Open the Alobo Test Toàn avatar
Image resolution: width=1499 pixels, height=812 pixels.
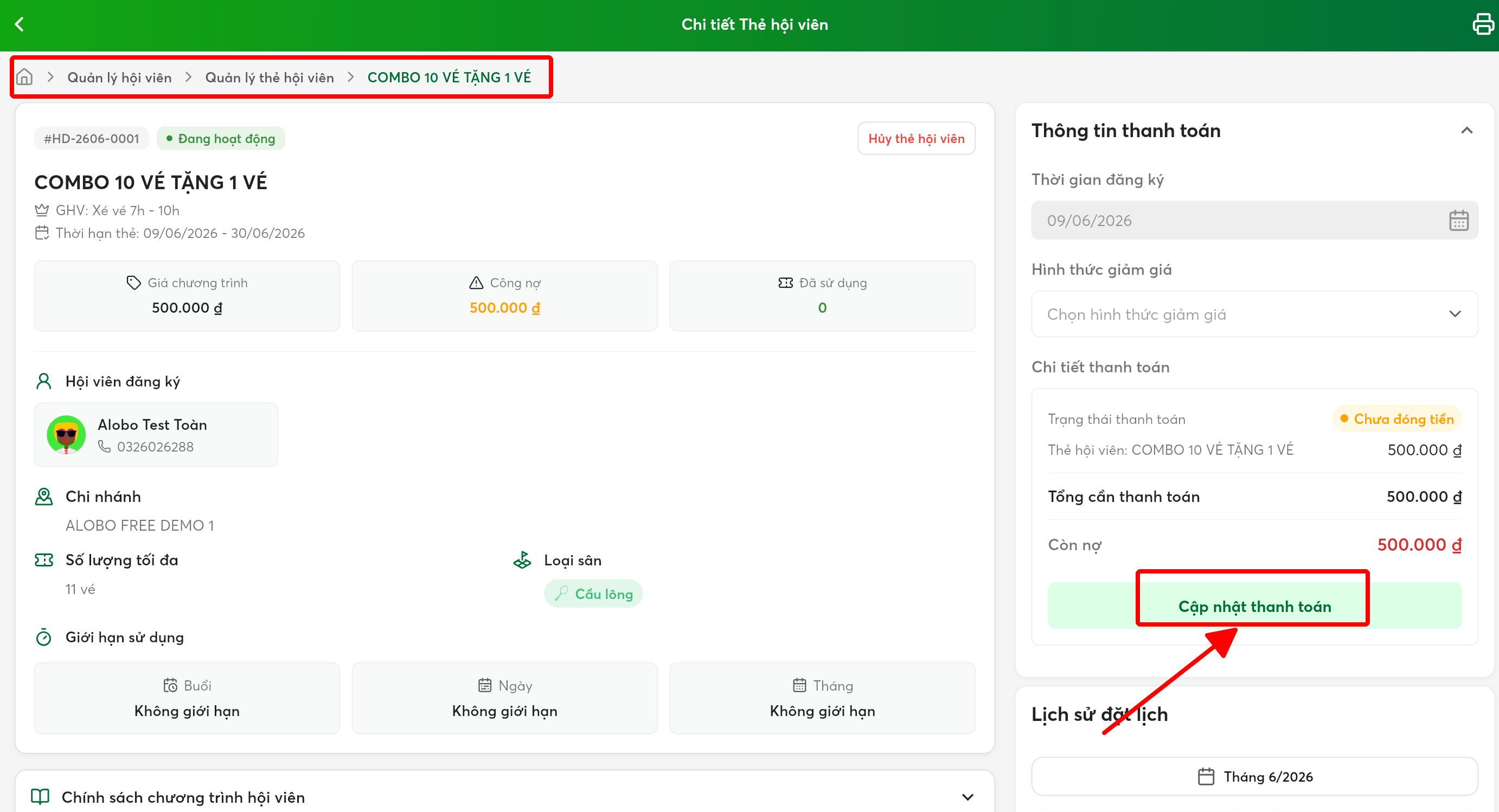point(66,435)
